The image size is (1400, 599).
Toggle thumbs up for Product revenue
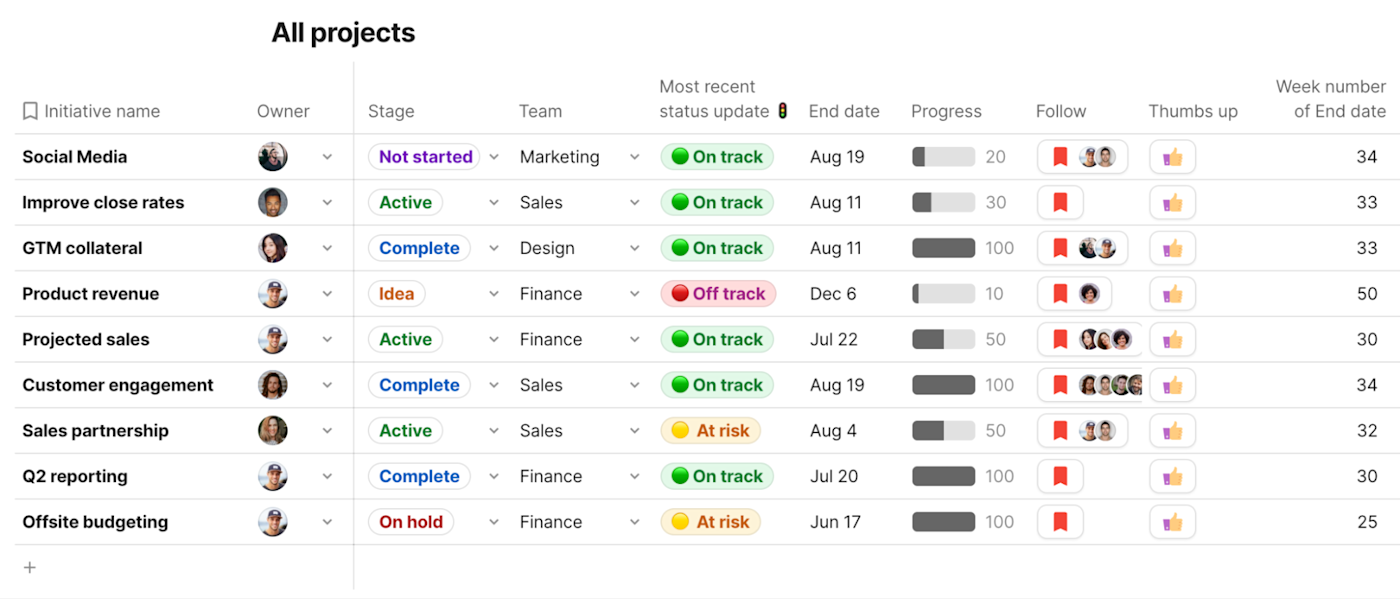pos(1172,294)
